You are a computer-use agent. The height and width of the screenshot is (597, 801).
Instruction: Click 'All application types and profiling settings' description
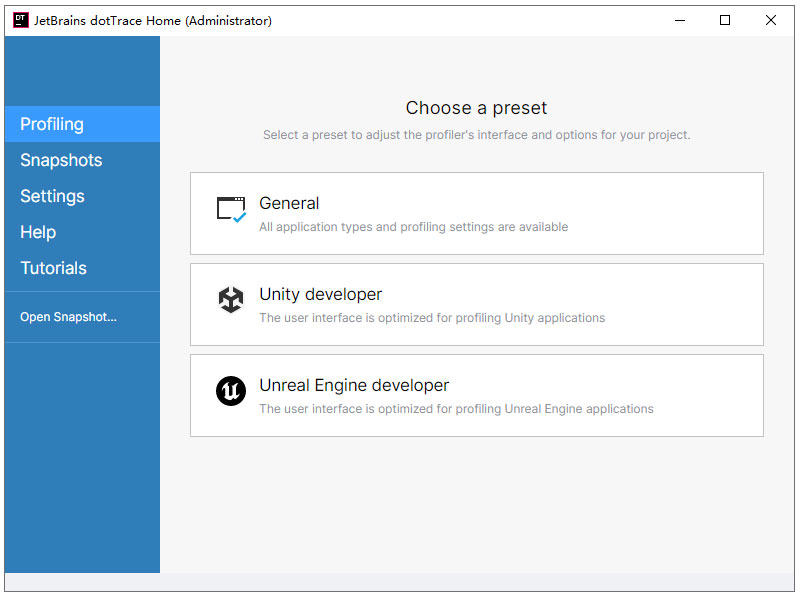(x=413, y=227)
